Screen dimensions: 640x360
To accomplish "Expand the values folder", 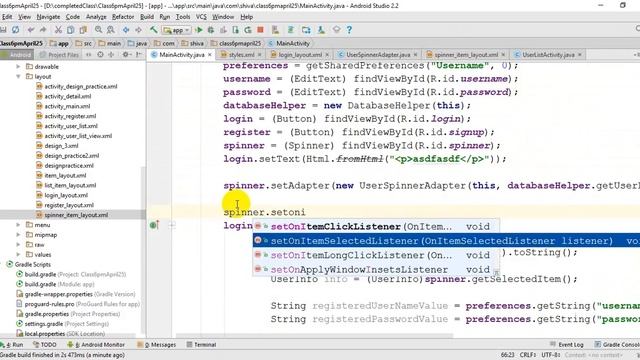I will click(x=18, y=254).
